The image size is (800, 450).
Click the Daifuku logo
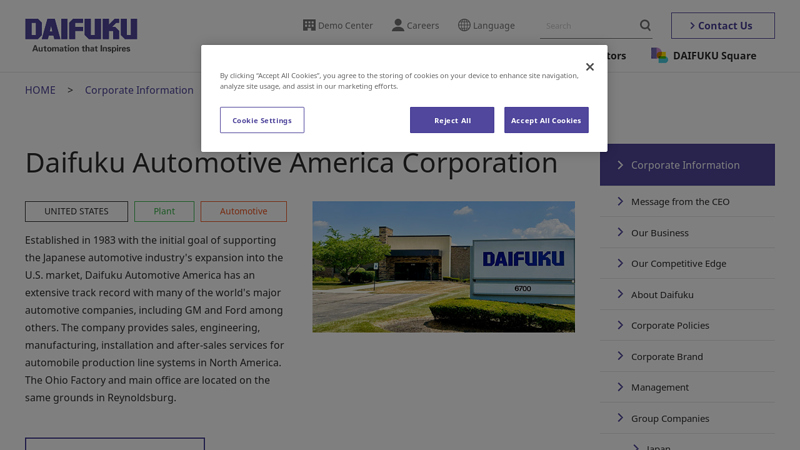81,35
